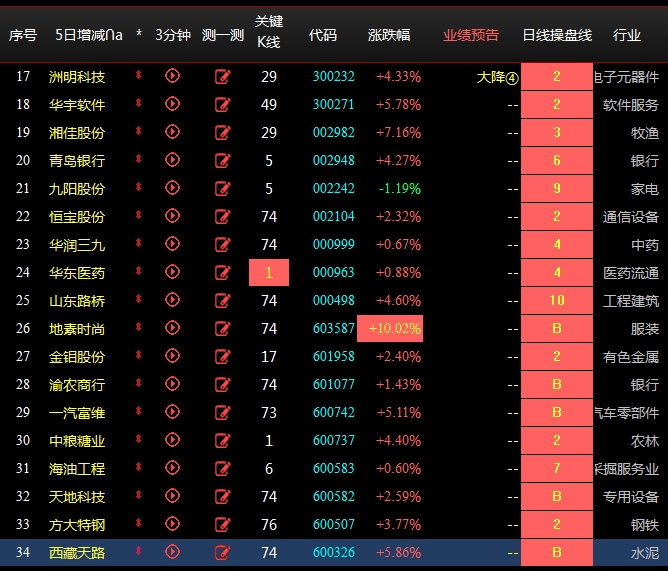Click the 测一测 edit icon for 洲明科技

(x=222, y=77)
